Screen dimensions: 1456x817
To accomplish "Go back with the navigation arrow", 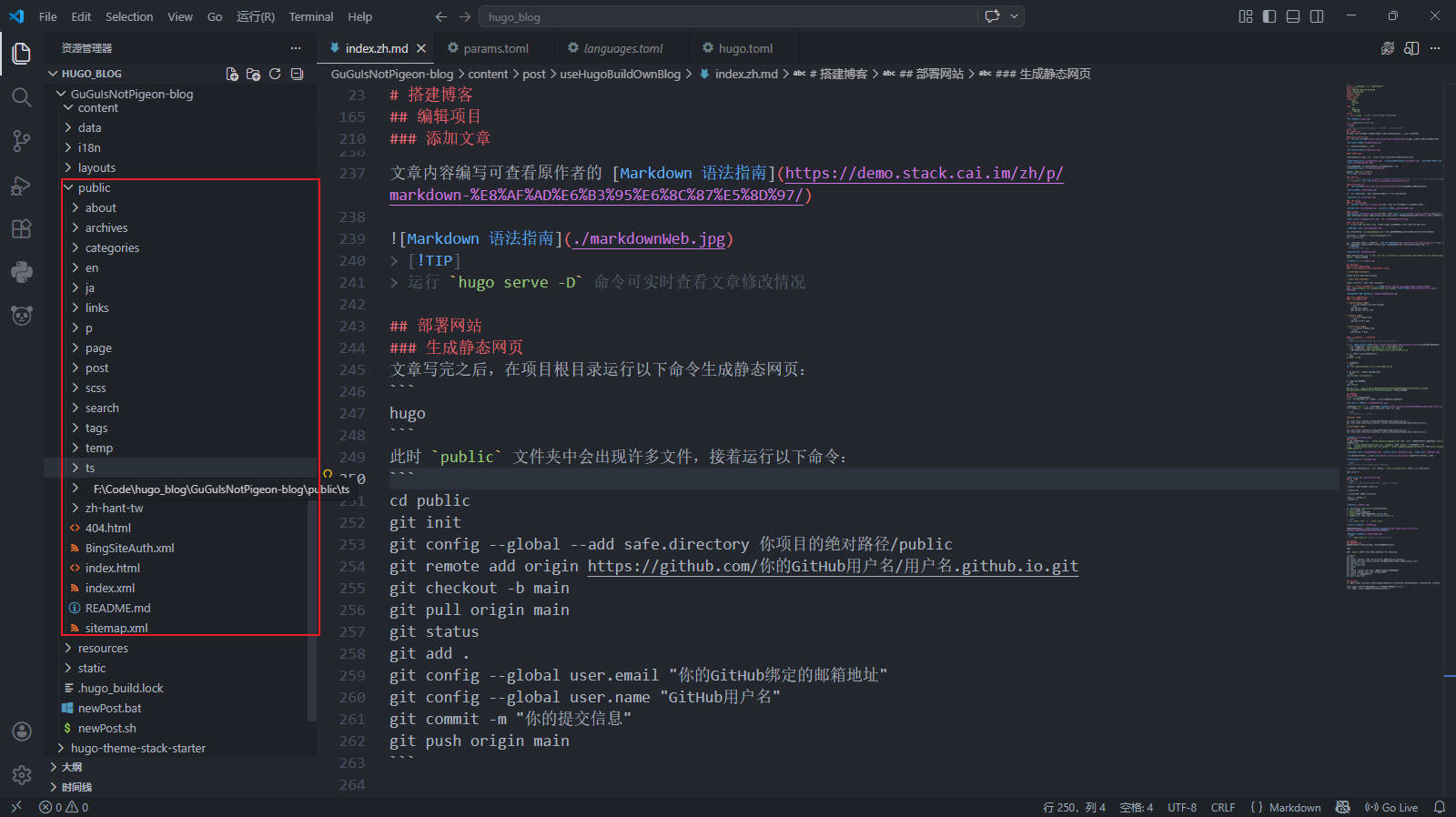I will point(441,16).
